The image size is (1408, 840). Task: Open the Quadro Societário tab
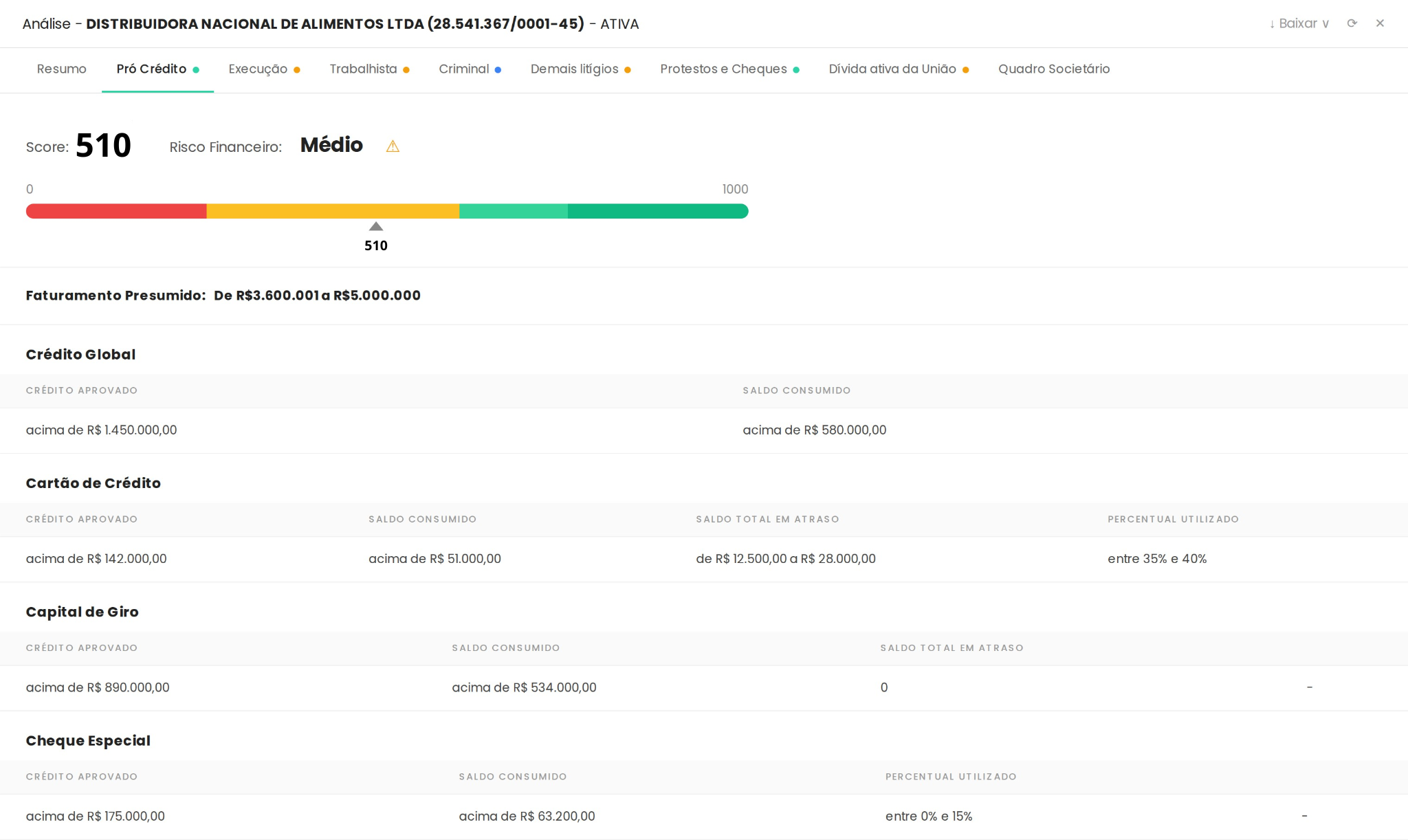coord(1054,69)
